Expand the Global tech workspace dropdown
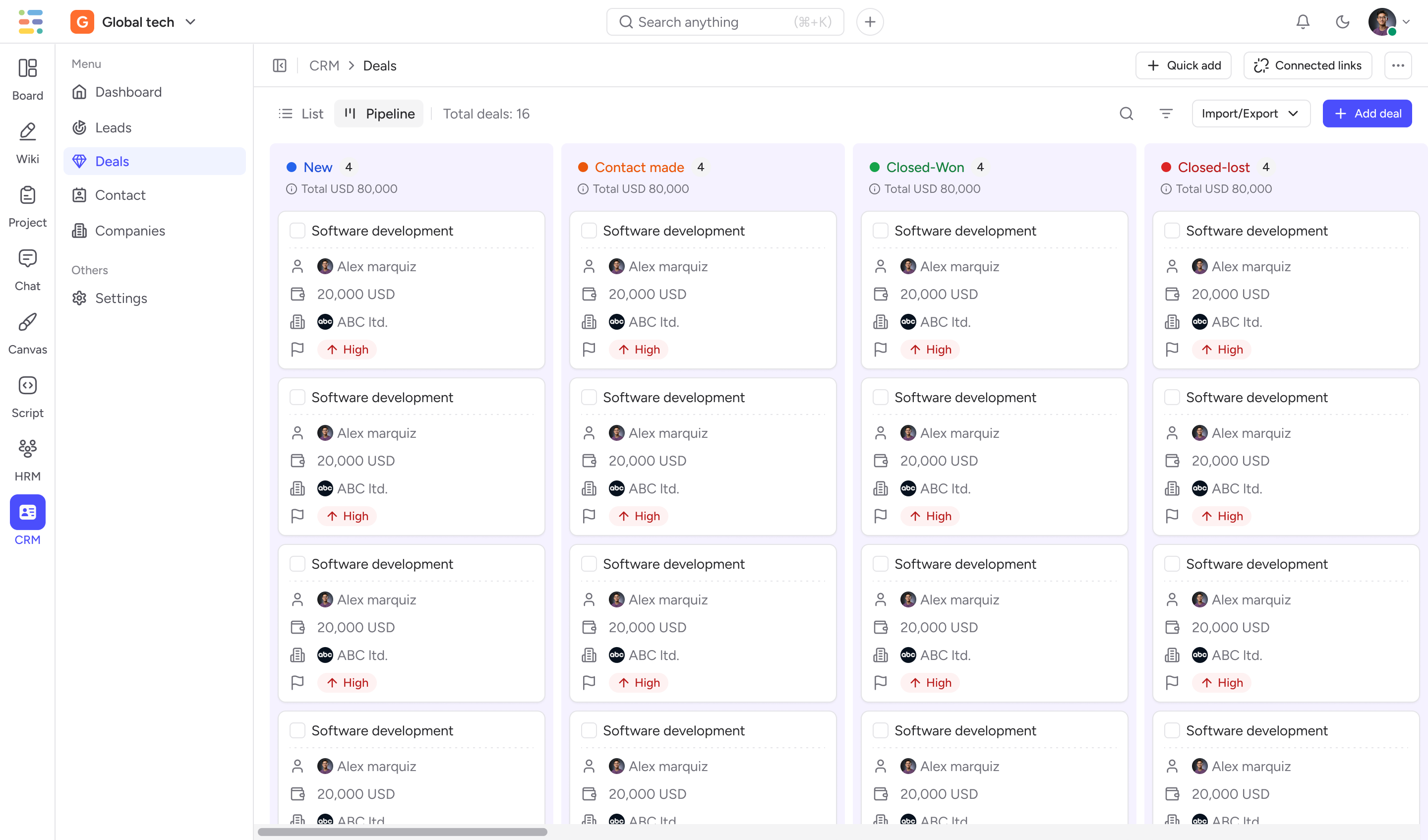The image size is (1428, 840). 190,22
